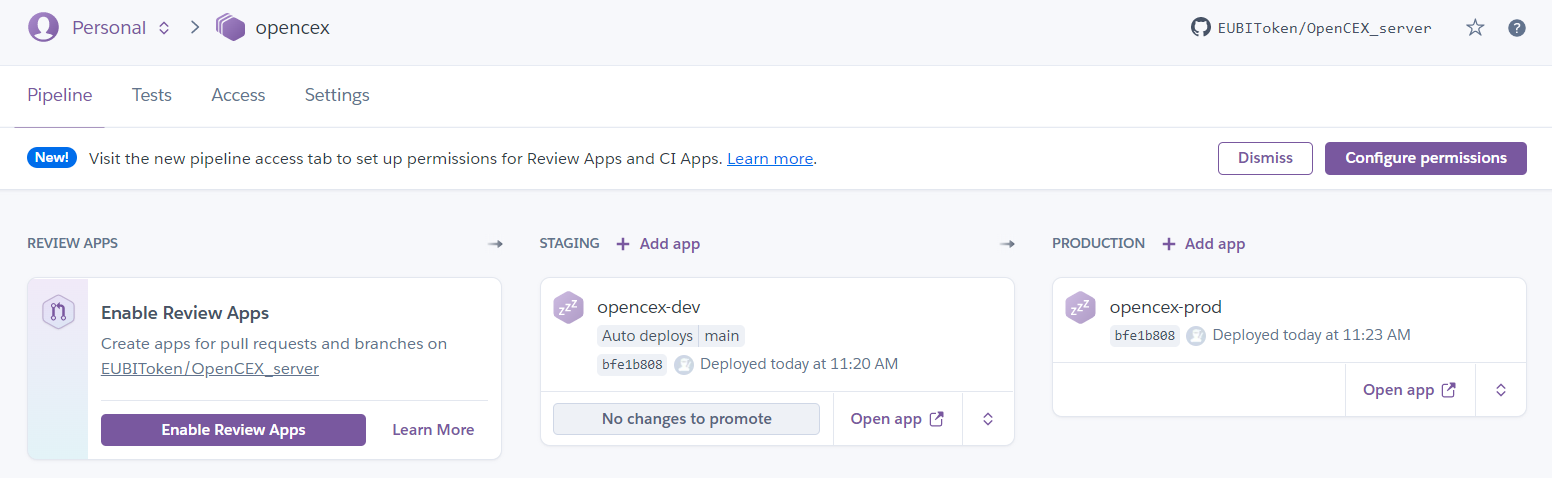Viewport: 1552px width, 478px height.
Task: Switch to the Tests tab
Action: (152, 95)
